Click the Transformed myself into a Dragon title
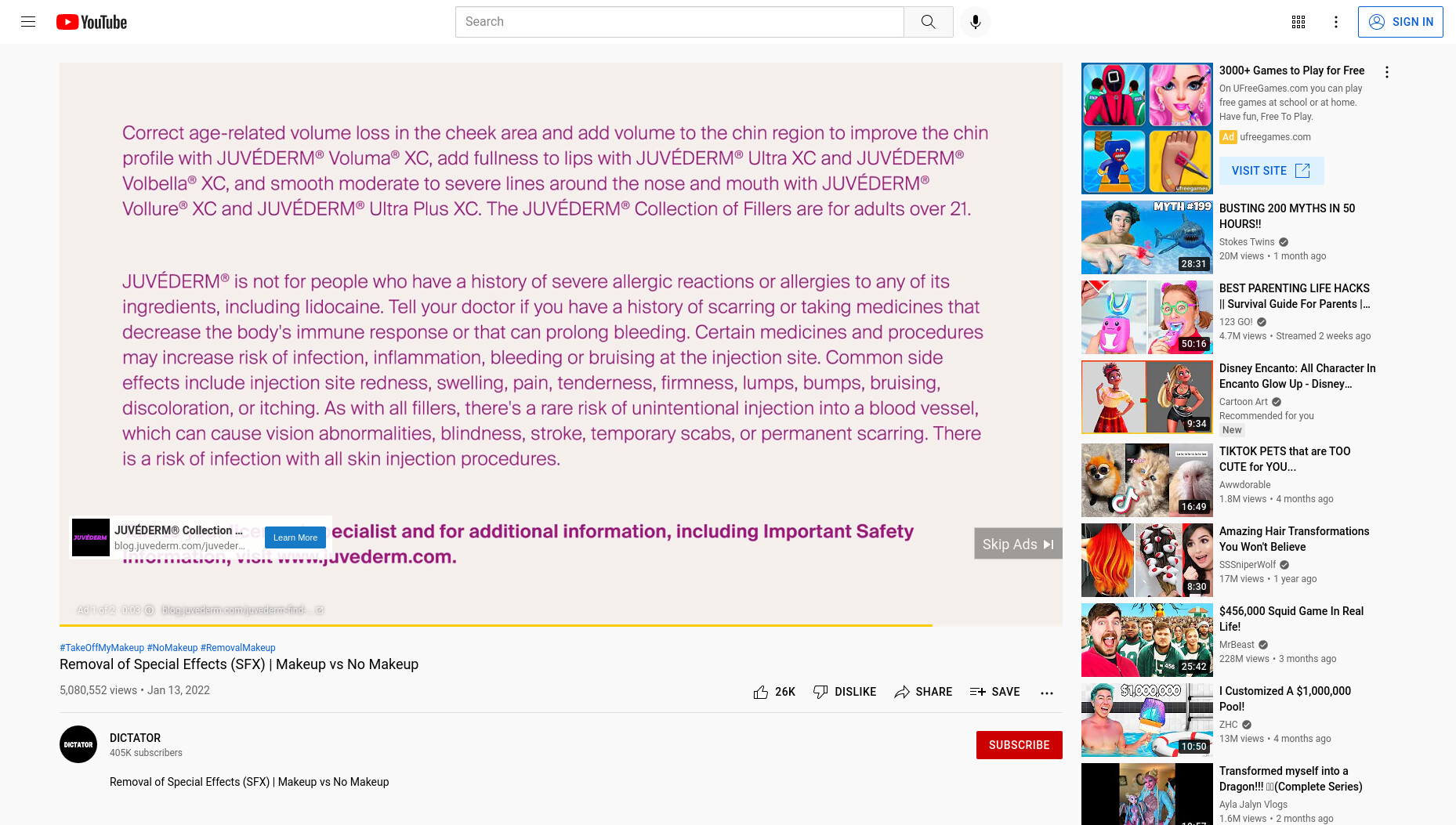The height and width of the screenshot is (825, 1456). [x=1291, y=779]
